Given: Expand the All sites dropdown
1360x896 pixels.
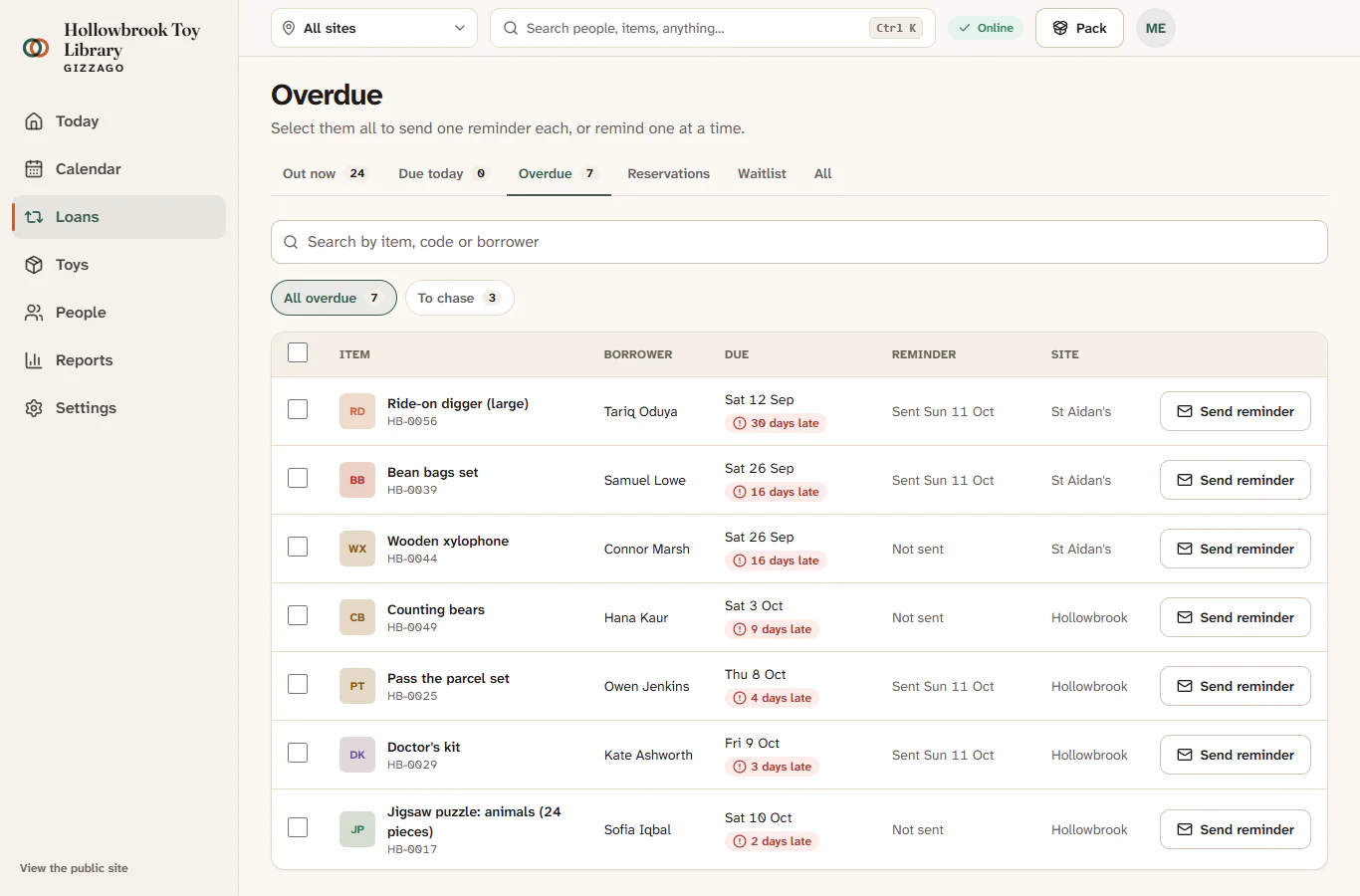Looking at the screenshot, I should pyautogui.click(x=374, y=28).
